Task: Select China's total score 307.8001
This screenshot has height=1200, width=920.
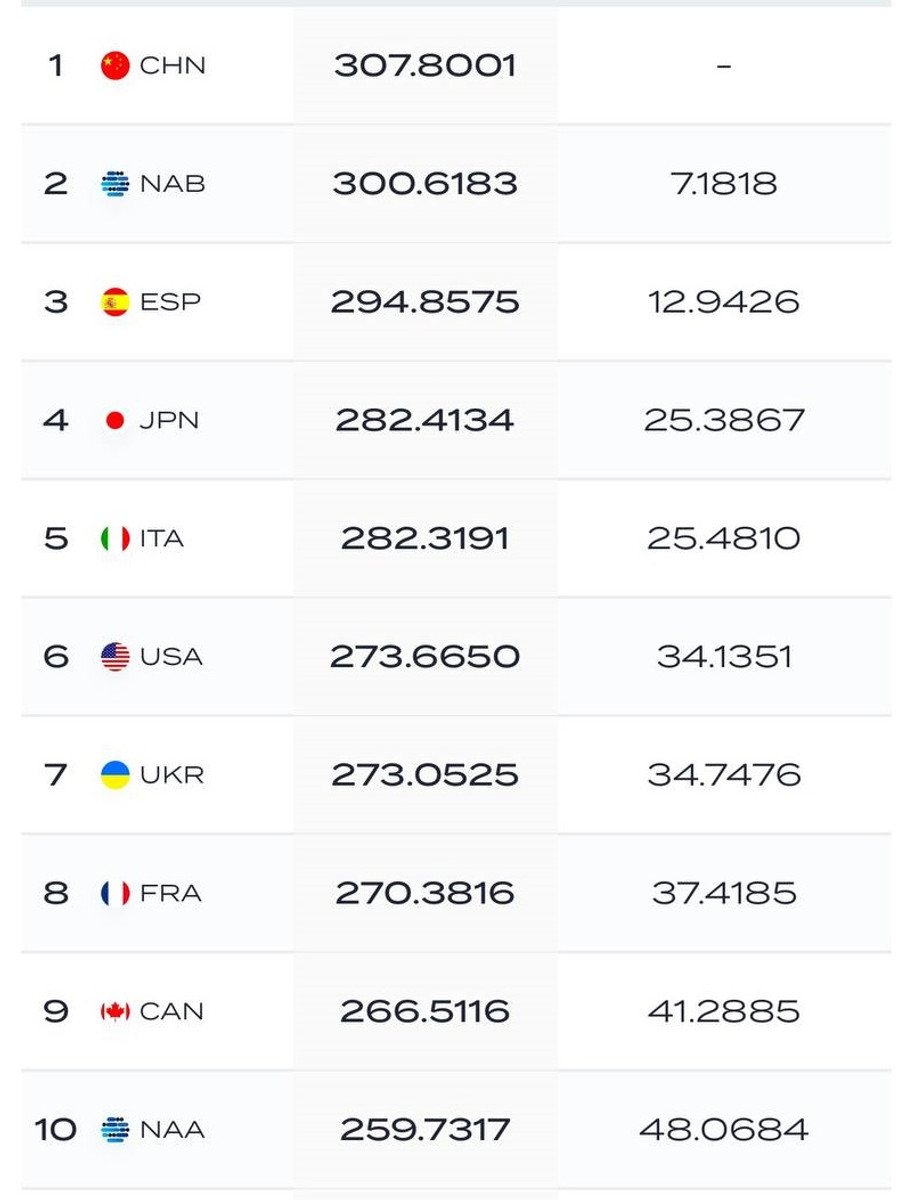Action: (x=425, y=66)
